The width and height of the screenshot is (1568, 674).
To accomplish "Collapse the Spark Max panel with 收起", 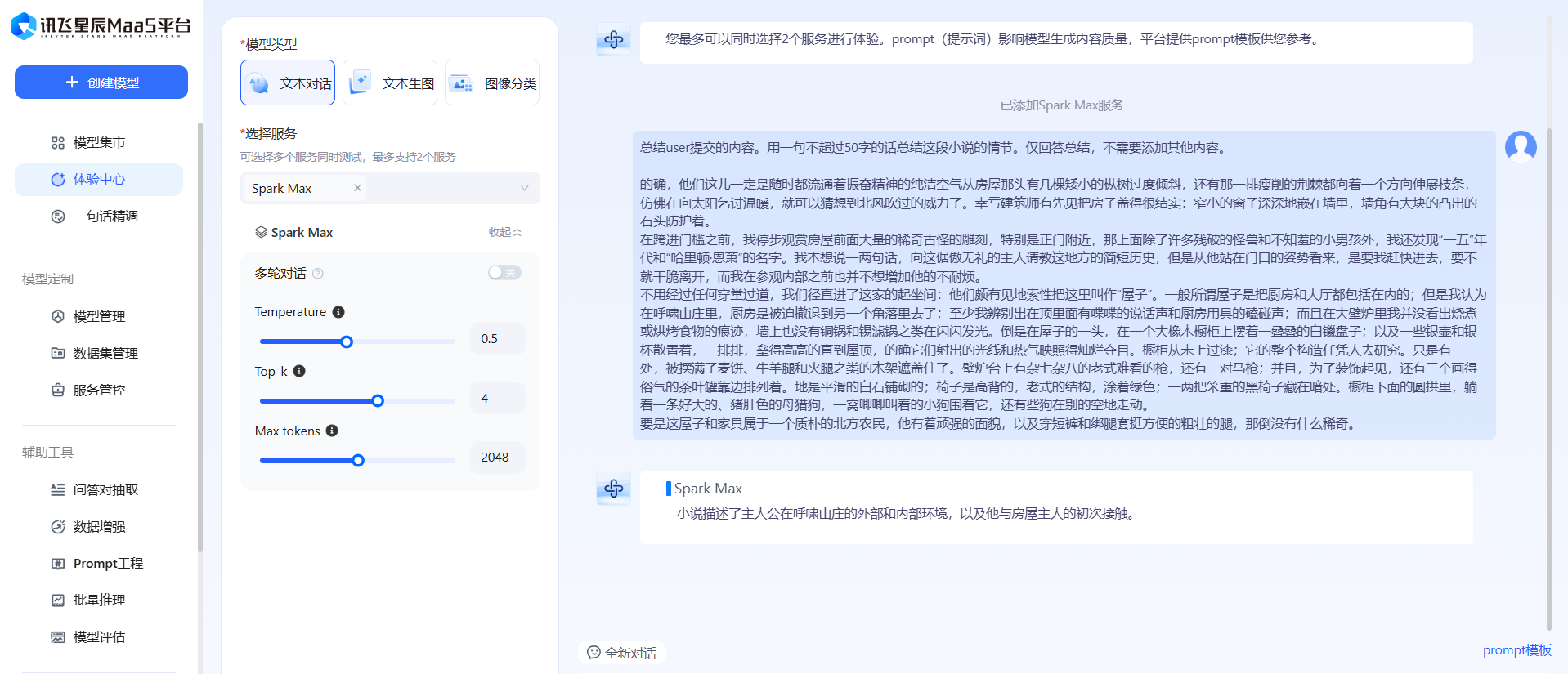I will point(504,233).
